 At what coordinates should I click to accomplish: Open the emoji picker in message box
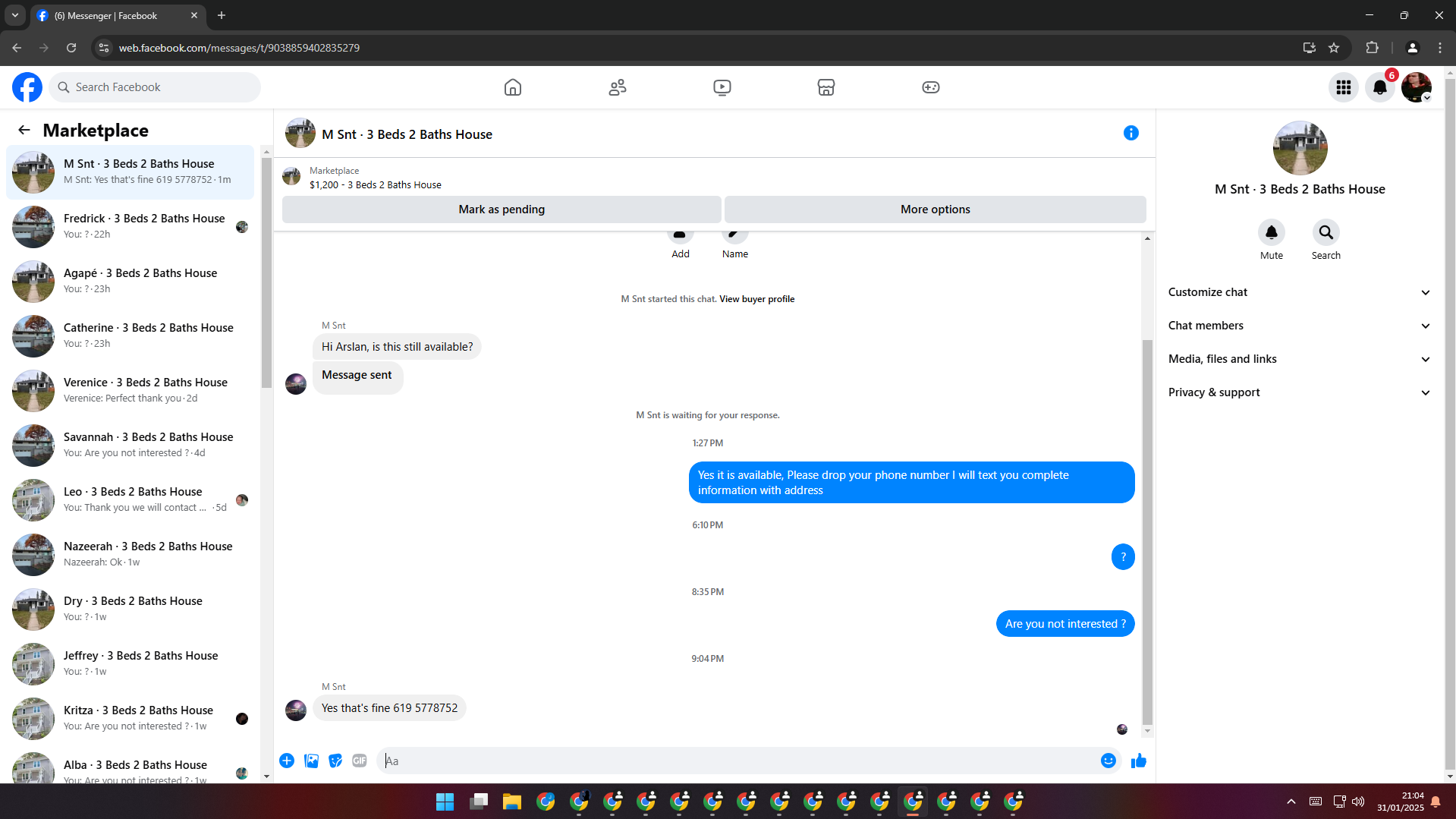point(1109,761)
